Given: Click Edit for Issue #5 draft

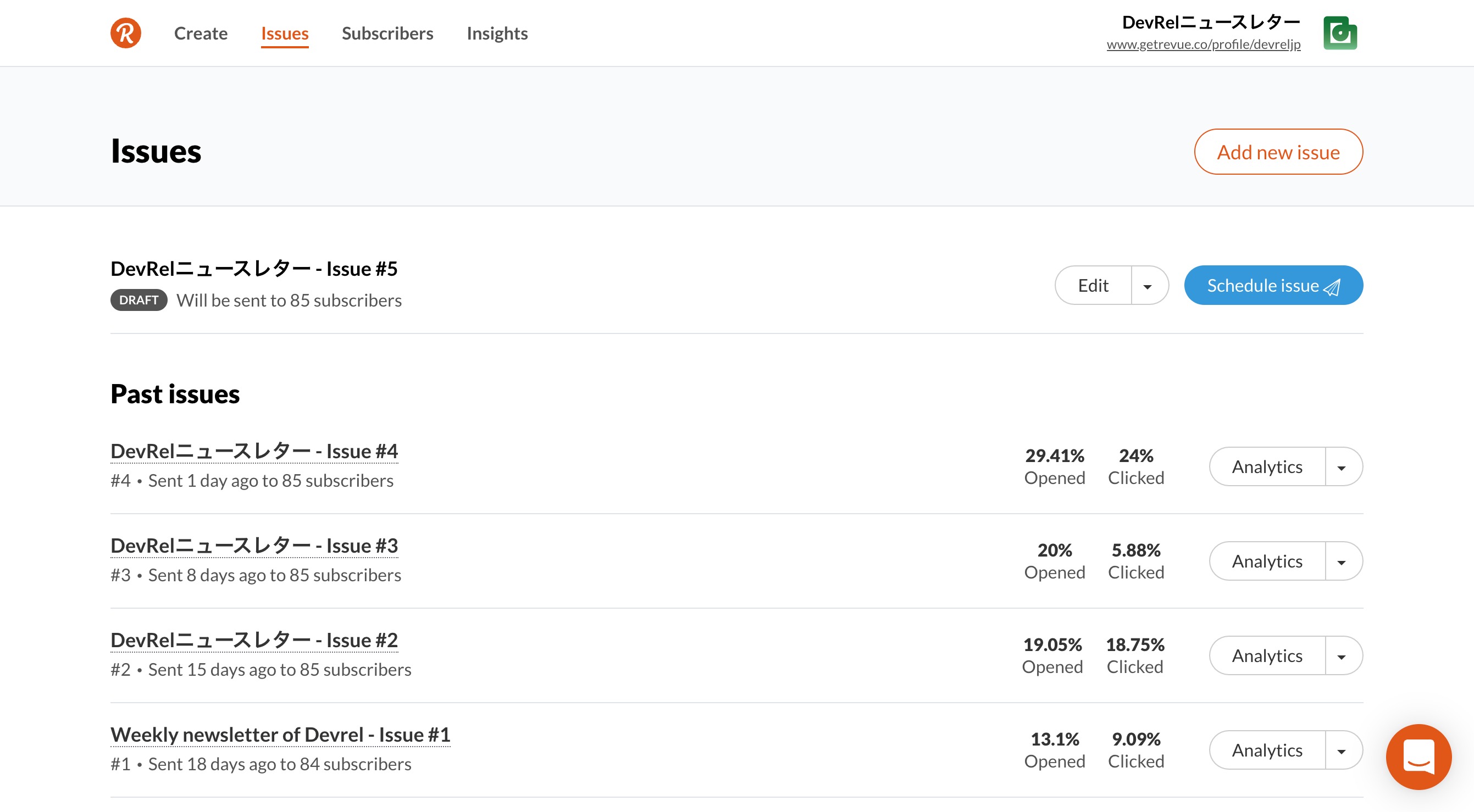Looking at the screenshot, I should [1093, 285].
